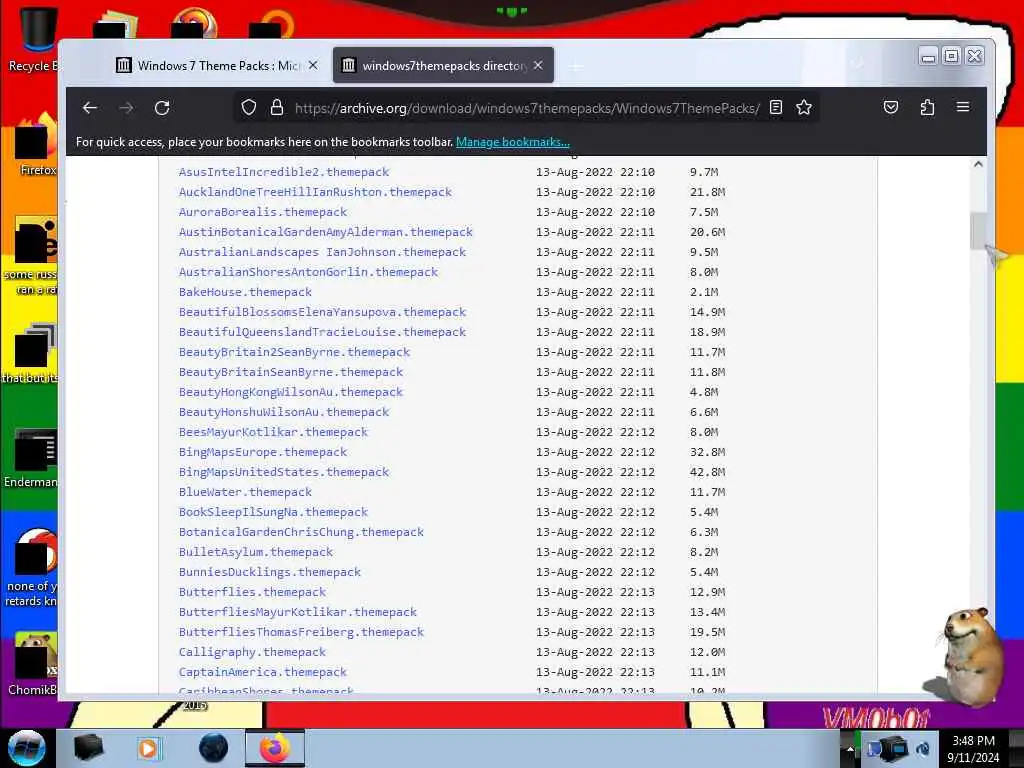Download AustralianShoresAntonGorlin.themepack
Image resolution: width=1024 pixels, height=768 pixels.
308,272
